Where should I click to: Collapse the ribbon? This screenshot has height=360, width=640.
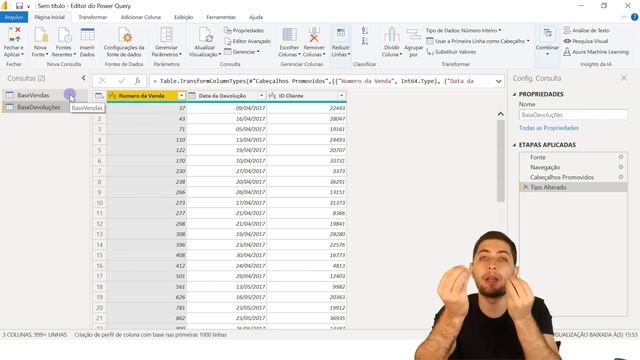point(624,17)
